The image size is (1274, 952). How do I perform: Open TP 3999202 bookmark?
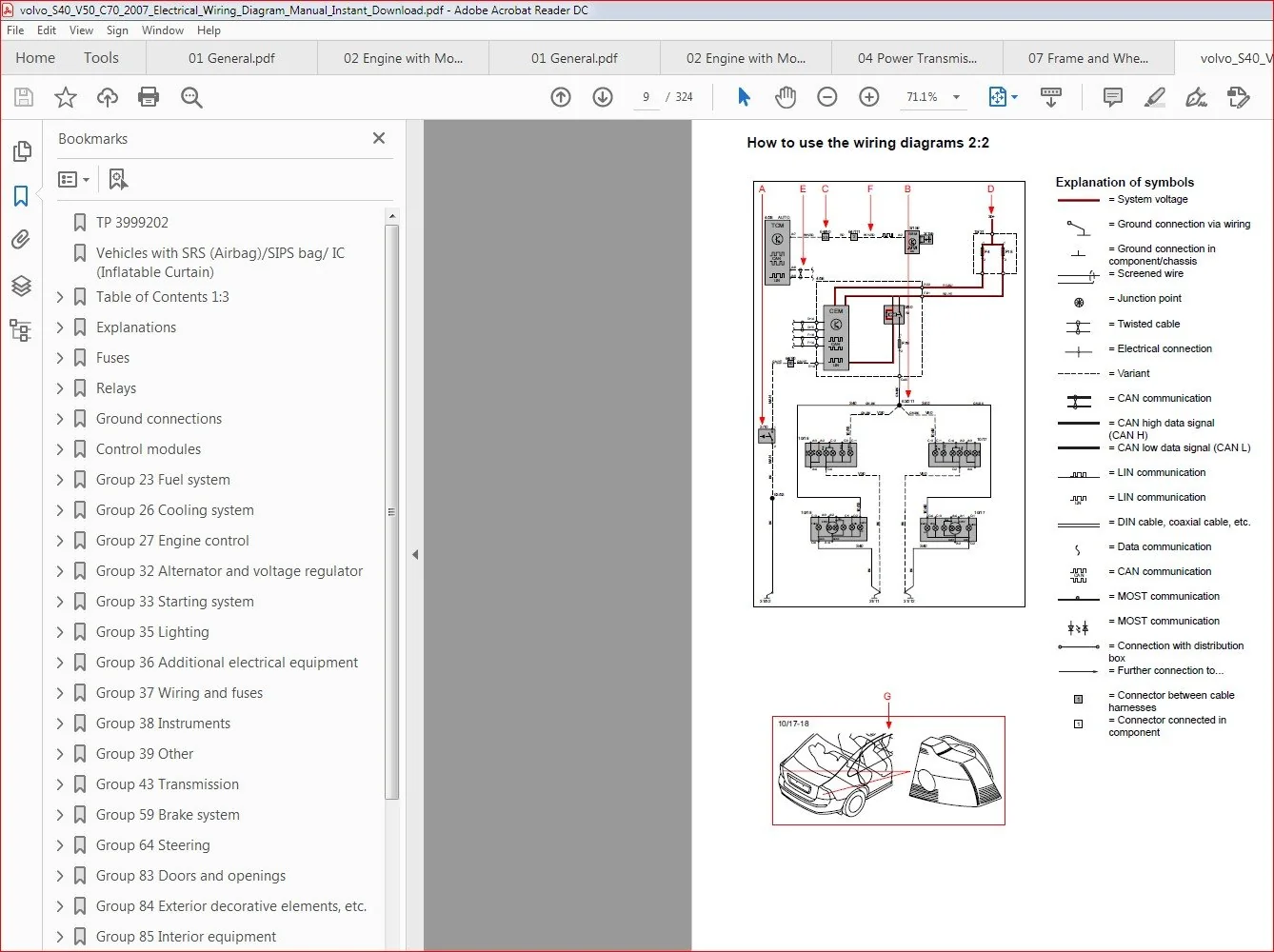(x=132, y=223)
